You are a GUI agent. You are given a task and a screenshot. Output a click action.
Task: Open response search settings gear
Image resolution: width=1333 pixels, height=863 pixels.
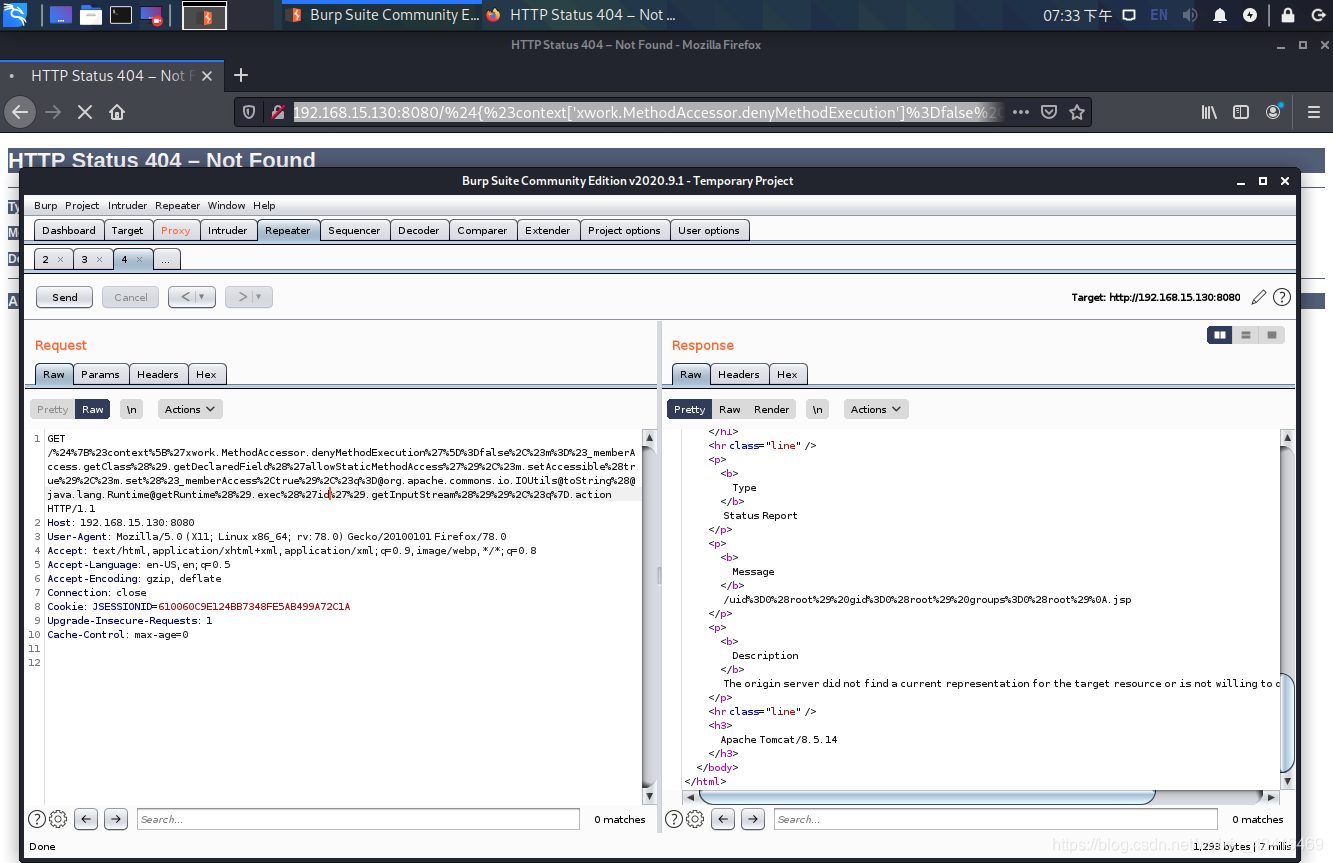pyautogui.click(x=695, y=819)
